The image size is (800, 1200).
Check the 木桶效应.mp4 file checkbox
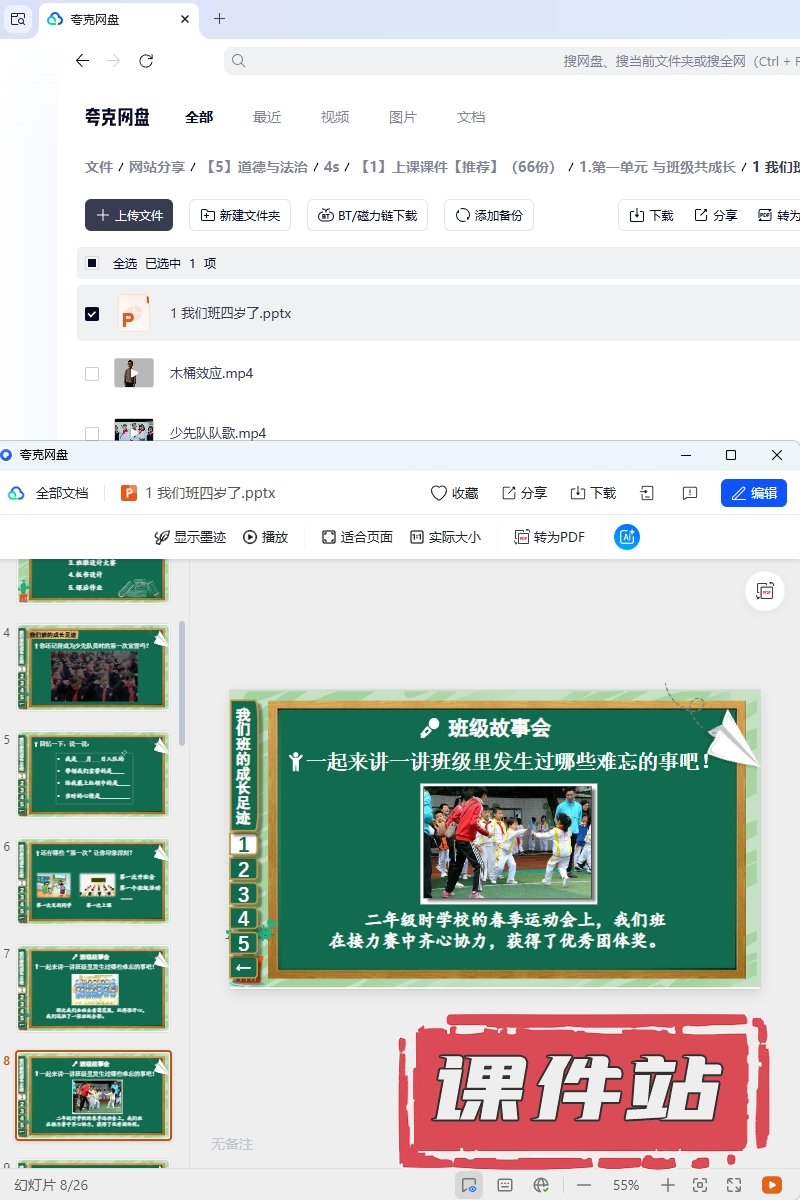tap(92, 374)
